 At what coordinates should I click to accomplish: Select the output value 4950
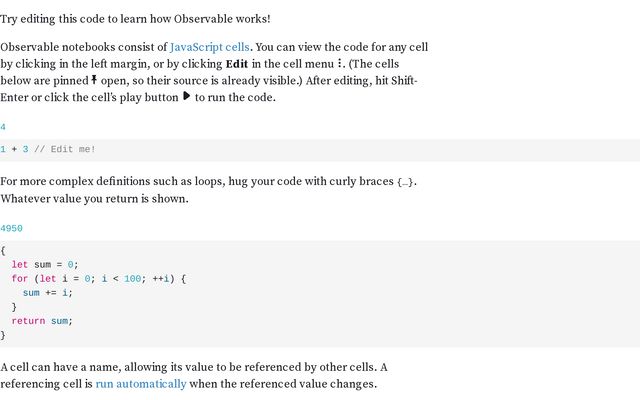[x=11, y=229]
